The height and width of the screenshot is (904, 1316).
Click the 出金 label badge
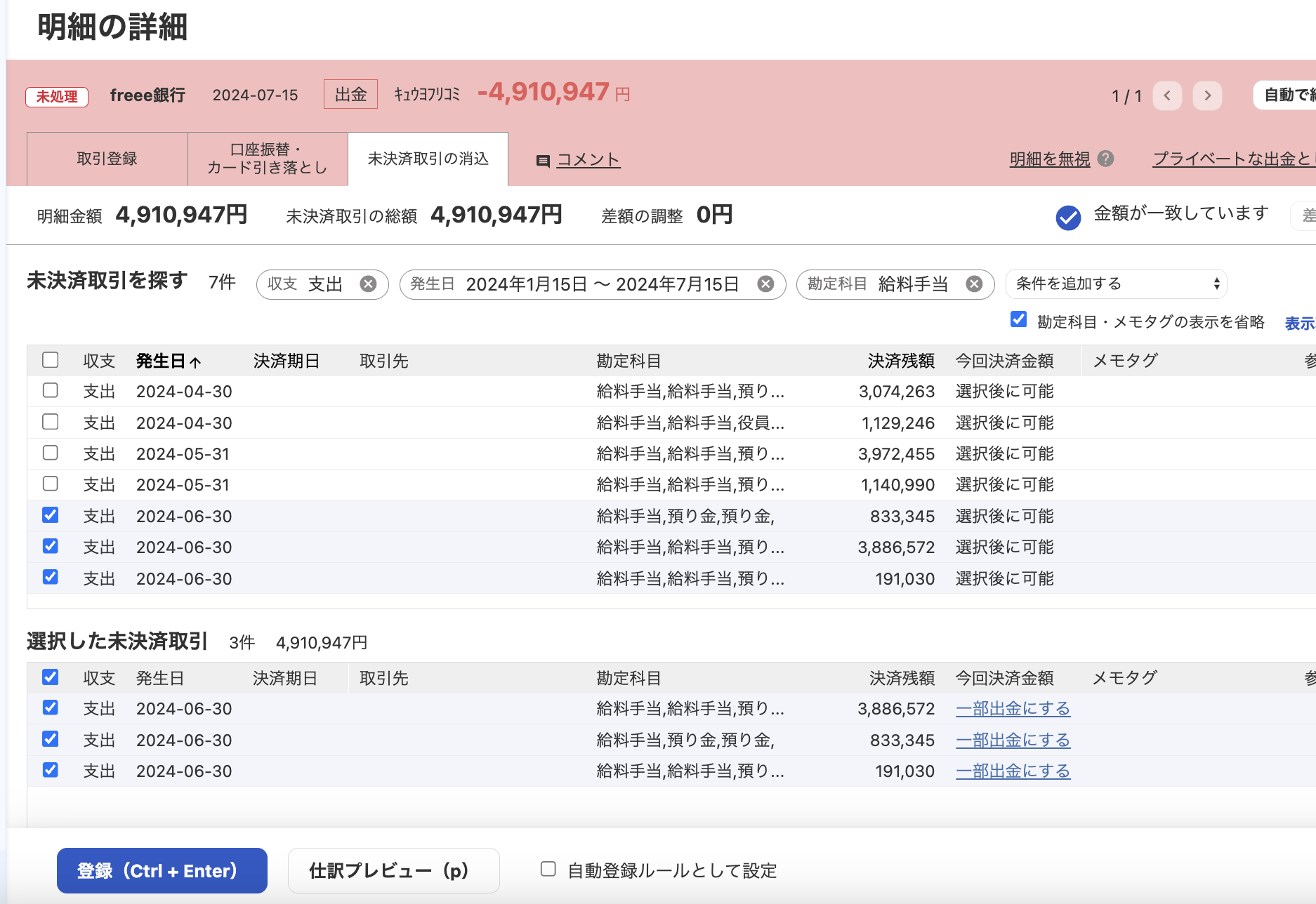(x=350, y=94)
